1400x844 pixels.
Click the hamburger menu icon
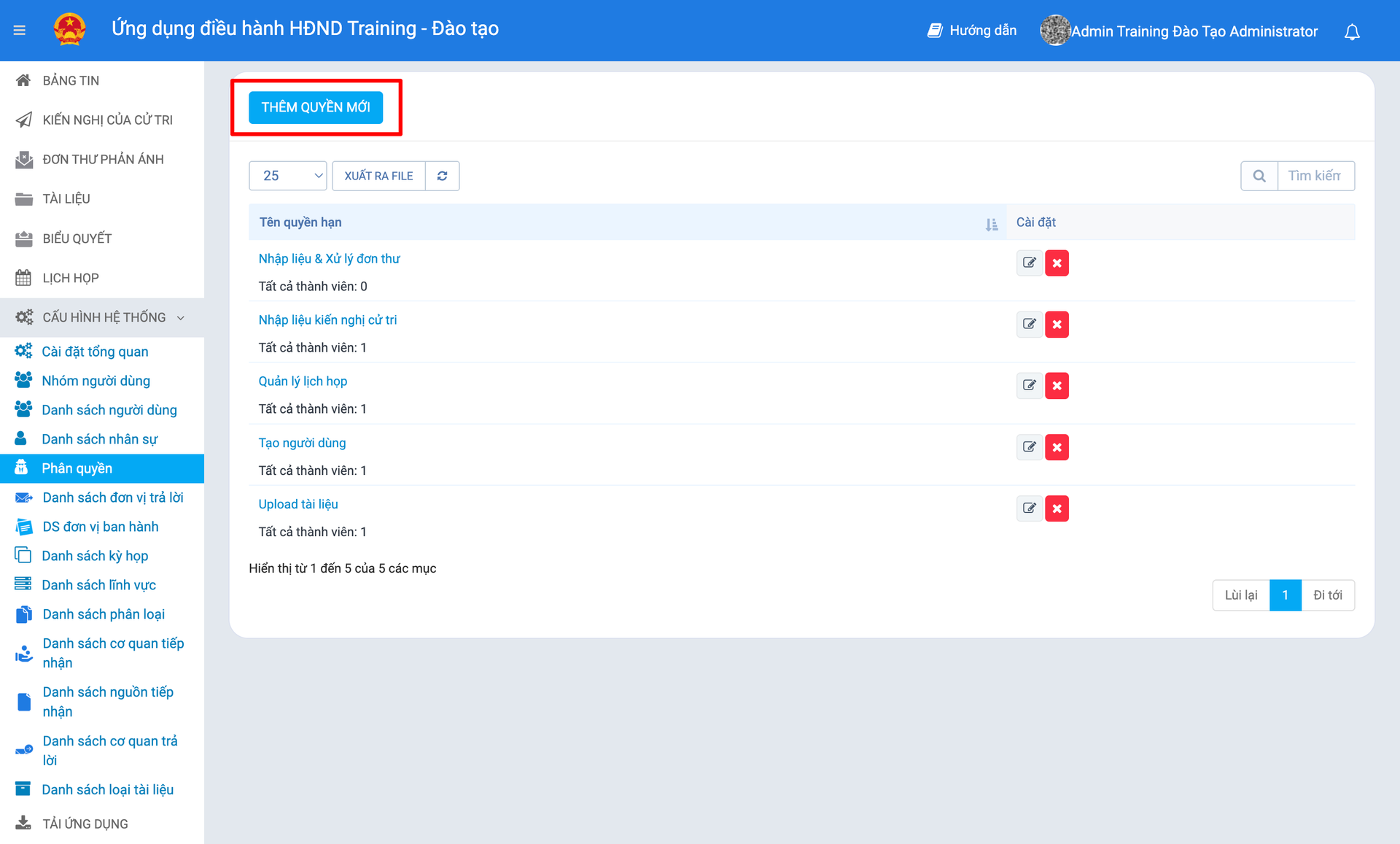pyautogui.click(x=20, y=30)
